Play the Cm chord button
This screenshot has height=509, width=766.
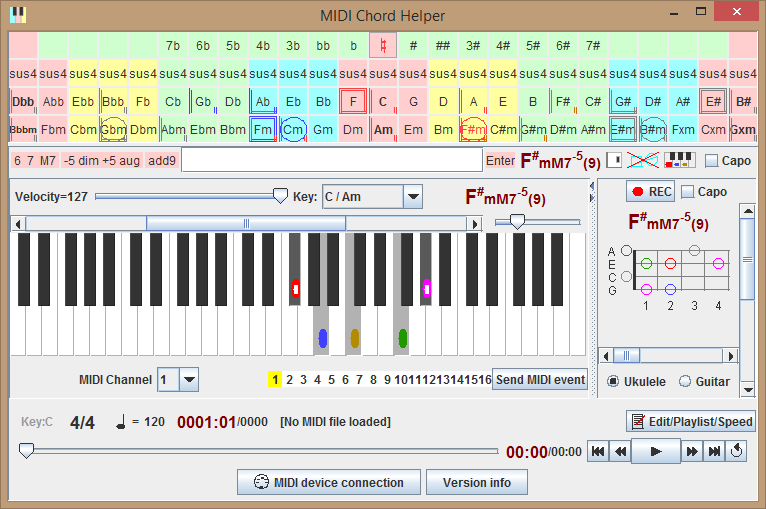coord(293,129)
